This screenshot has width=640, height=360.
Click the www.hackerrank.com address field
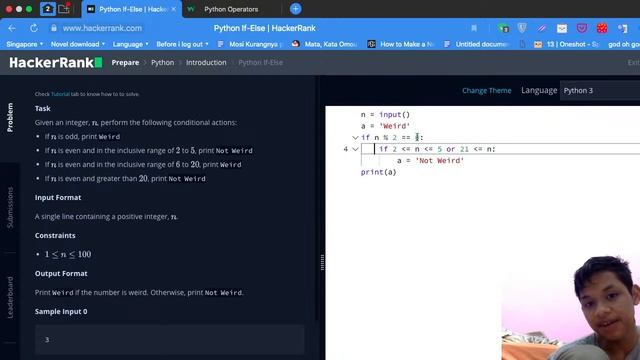point(102,28)
